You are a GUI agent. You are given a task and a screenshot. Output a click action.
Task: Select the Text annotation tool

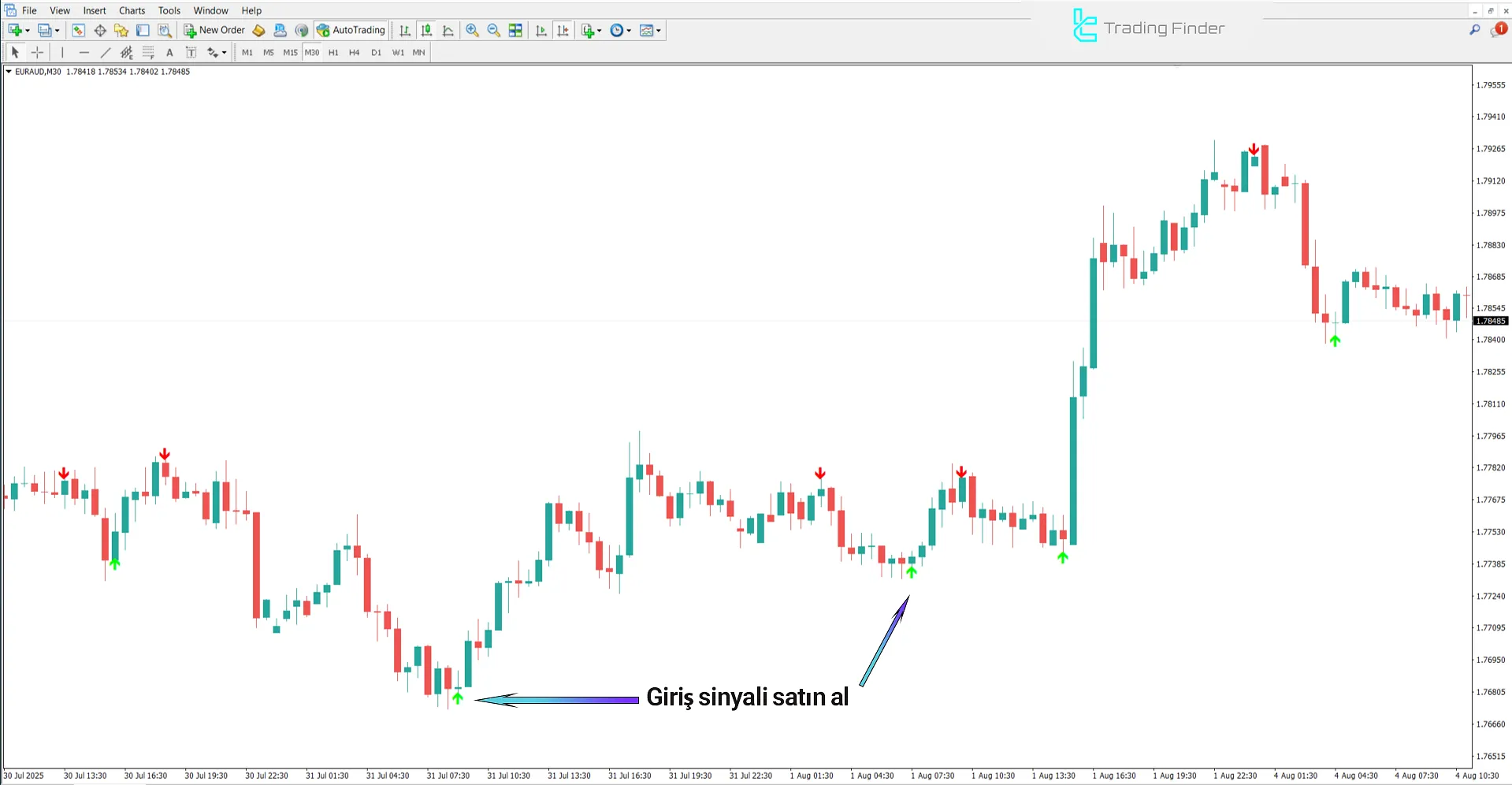[x=169, y=52]
